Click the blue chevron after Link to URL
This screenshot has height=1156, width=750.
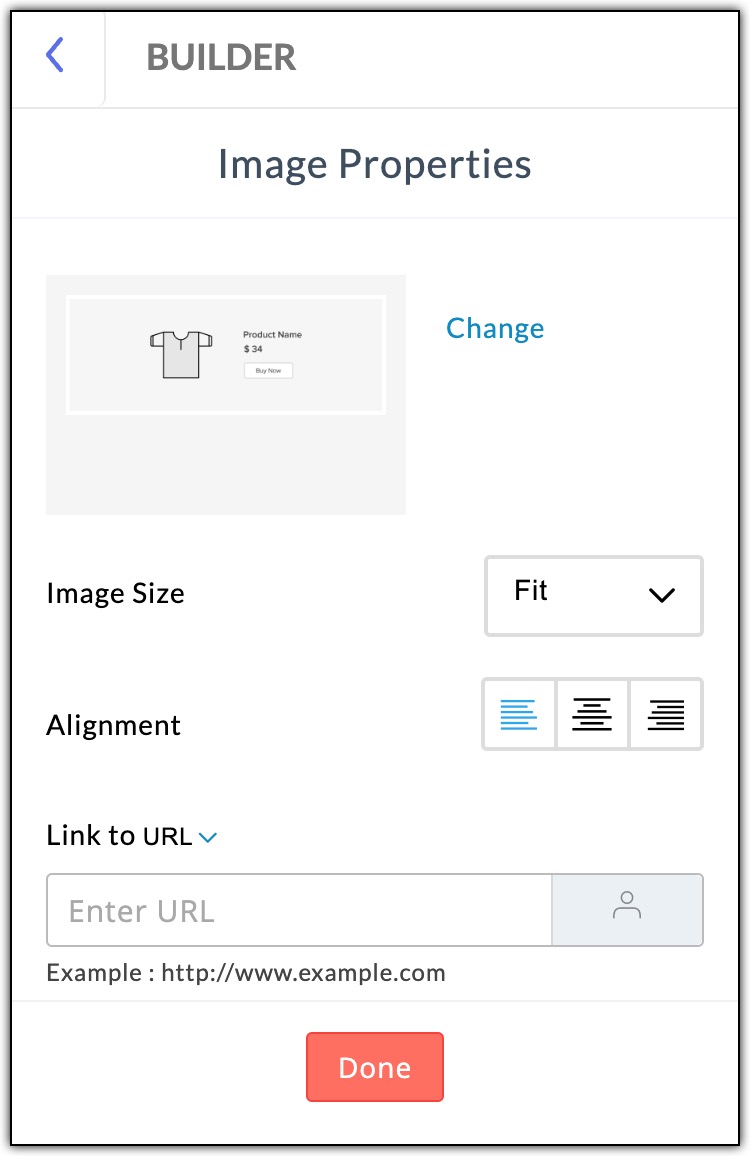pyautogui.click(x=208, y=838)
